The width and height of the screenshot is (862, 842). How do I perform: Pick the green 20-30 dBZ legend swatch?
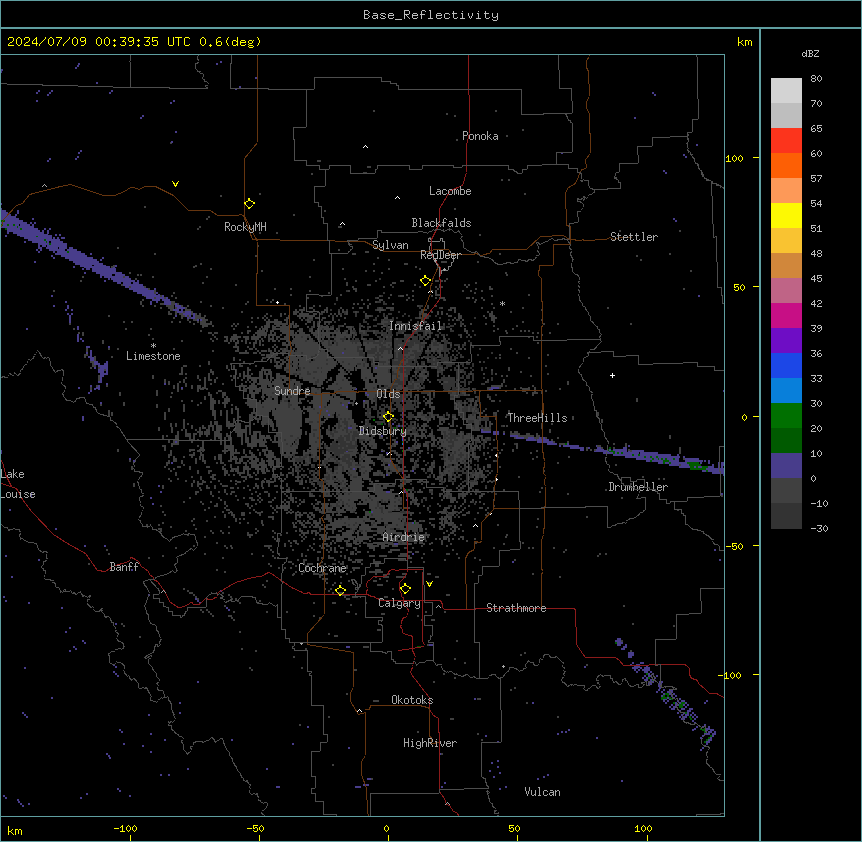(x=786, y=416)
